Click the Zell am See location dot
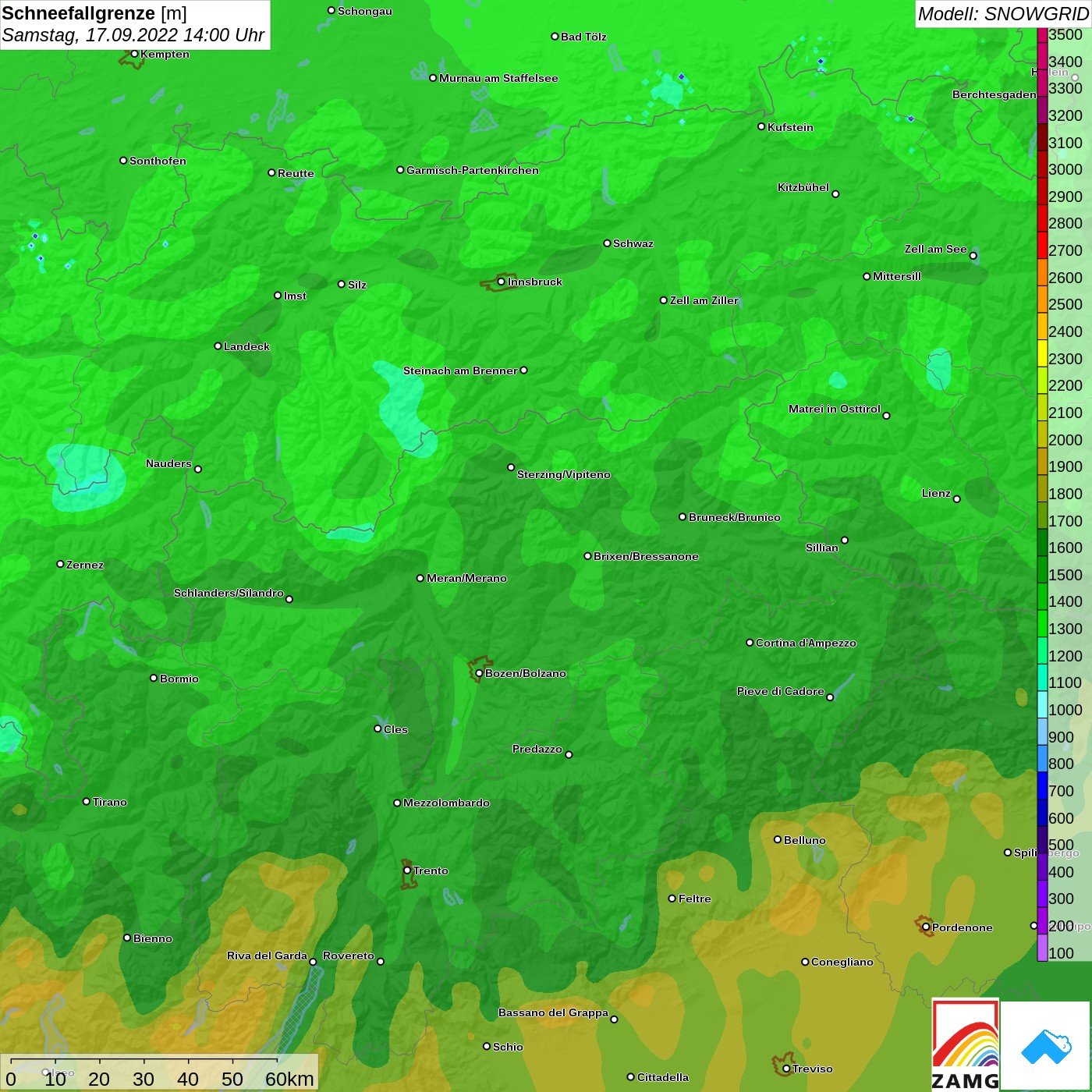 973,255
